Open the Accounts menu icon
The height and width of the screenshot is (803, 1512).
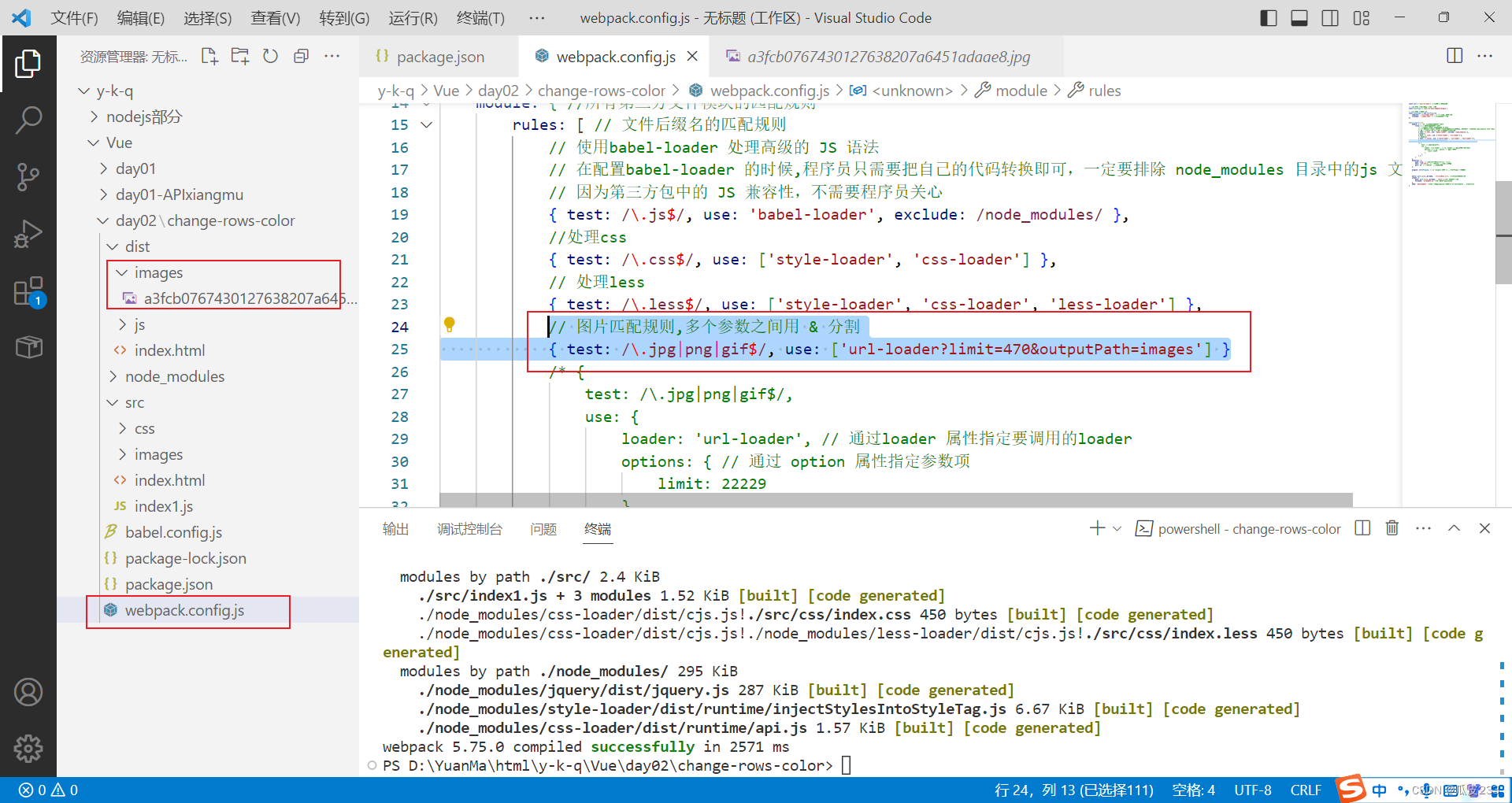coord(28,692)
